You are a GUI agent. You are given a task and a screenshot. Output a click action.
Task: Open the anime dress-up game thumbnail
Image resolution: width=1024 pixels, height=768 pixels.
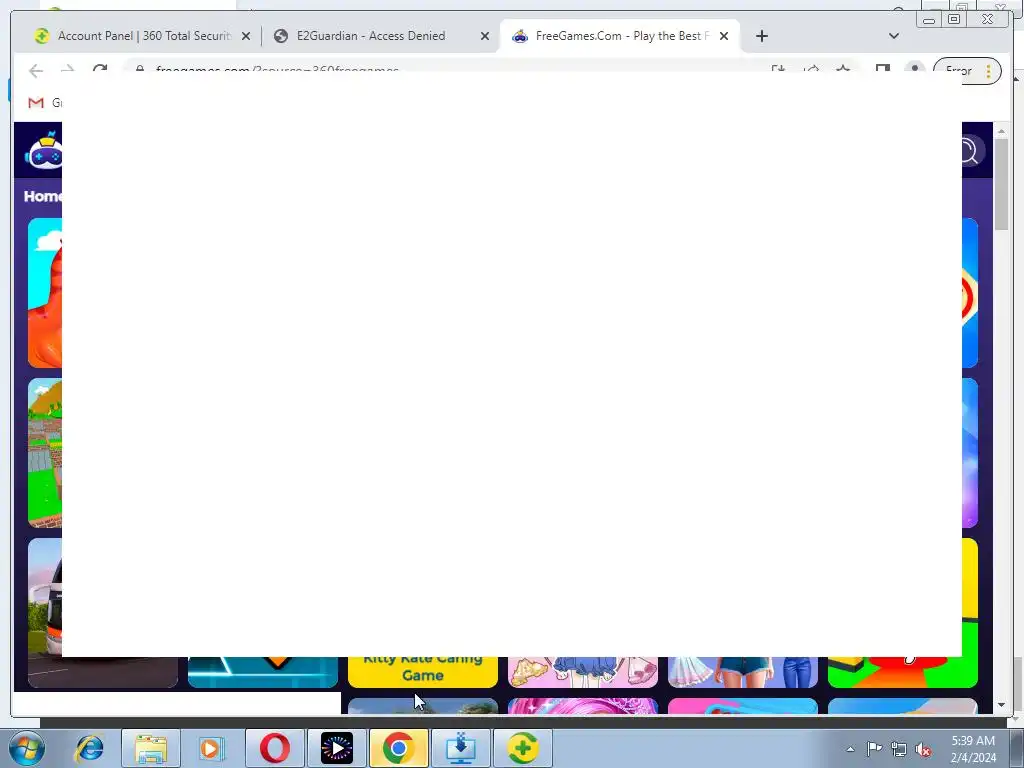tap(583, 671)
